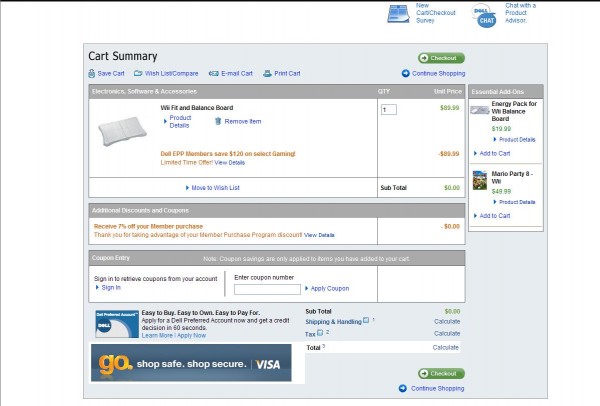Click the Print Cart link
Image resolution: width=600 pixels, height=406 pixels.
click(x=287, y=73)
